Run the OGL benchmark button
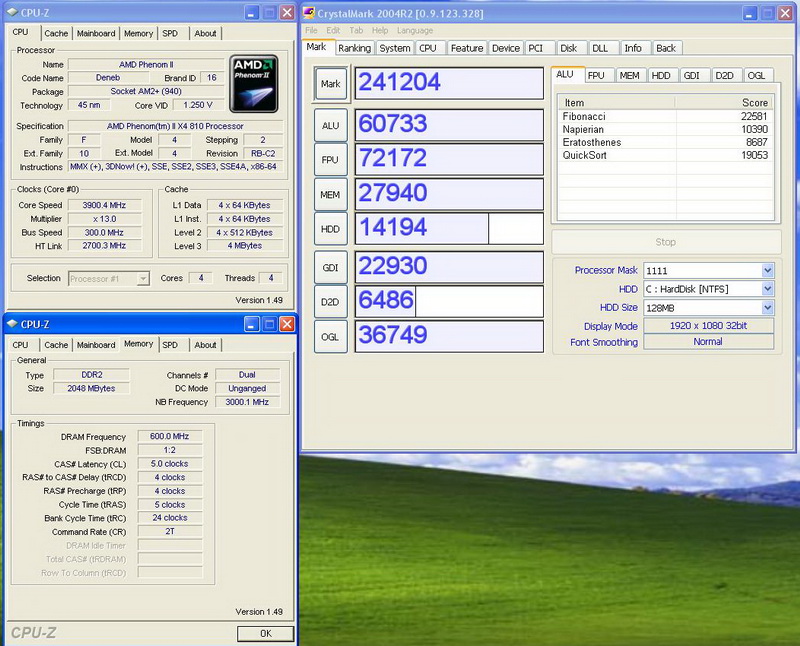 tap(330, 337)
